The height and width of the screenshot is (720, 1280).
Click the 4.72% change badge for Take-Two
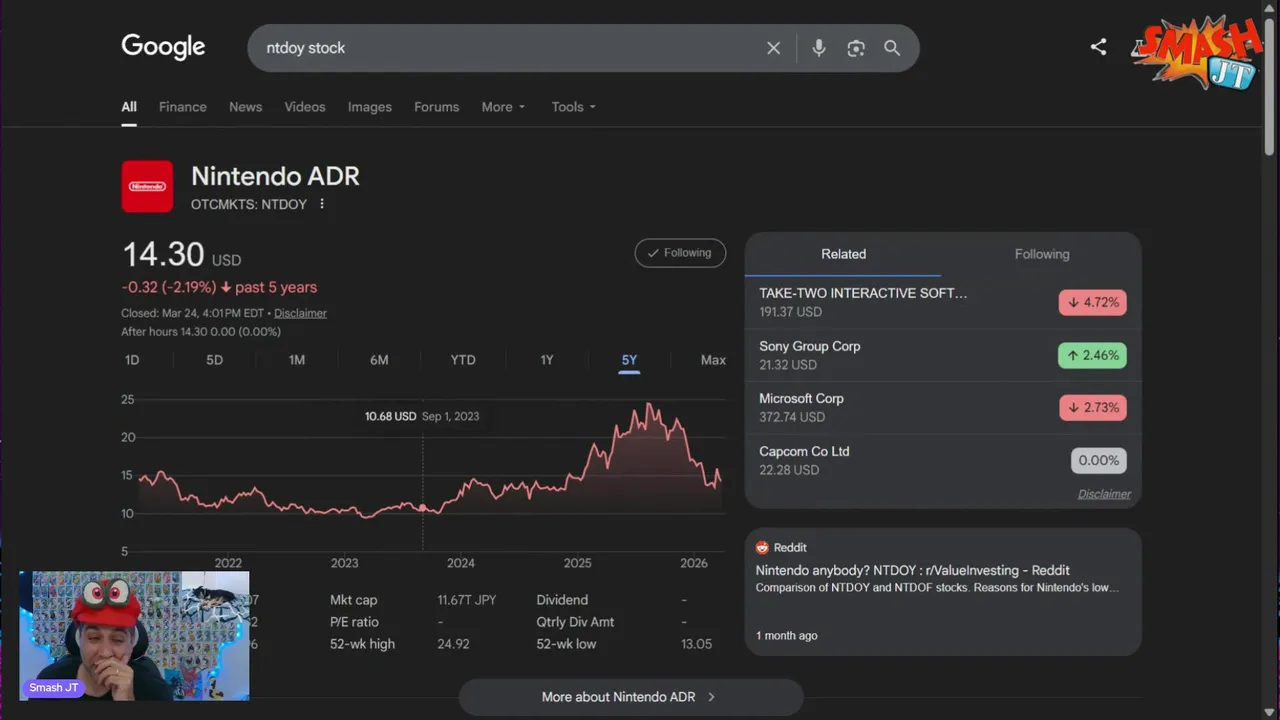[1093, 302]
